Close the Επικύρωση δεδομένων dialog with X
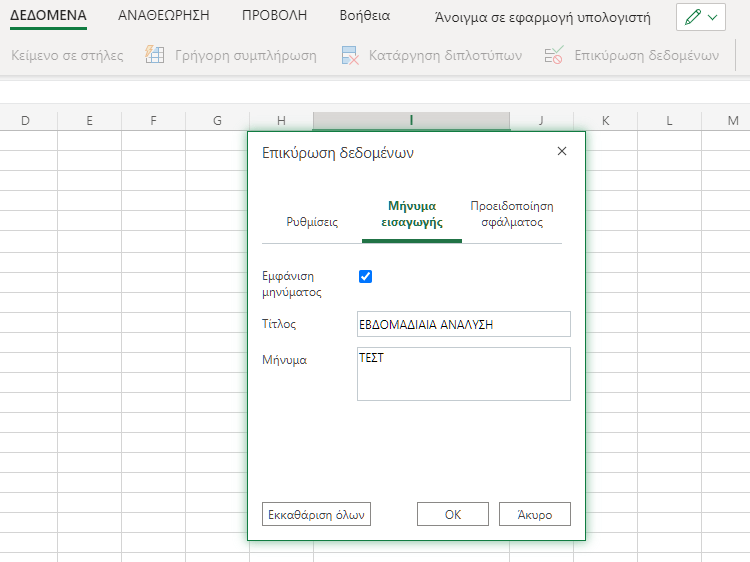 pyautogui.click(x=561, y=151)
